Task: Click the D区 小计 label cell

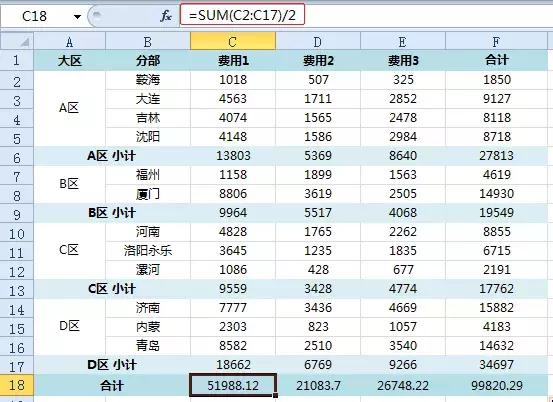Action: click(x=112, y=365)
